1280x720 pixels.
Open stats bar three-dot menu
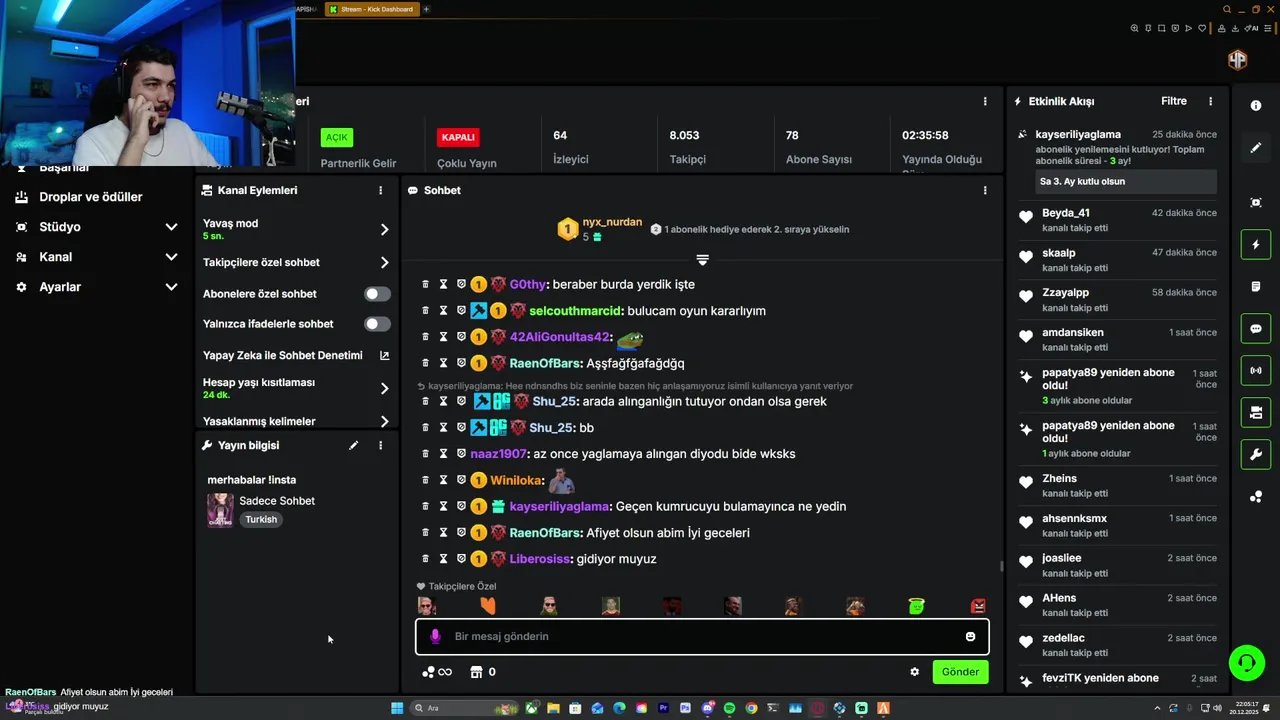985,101
